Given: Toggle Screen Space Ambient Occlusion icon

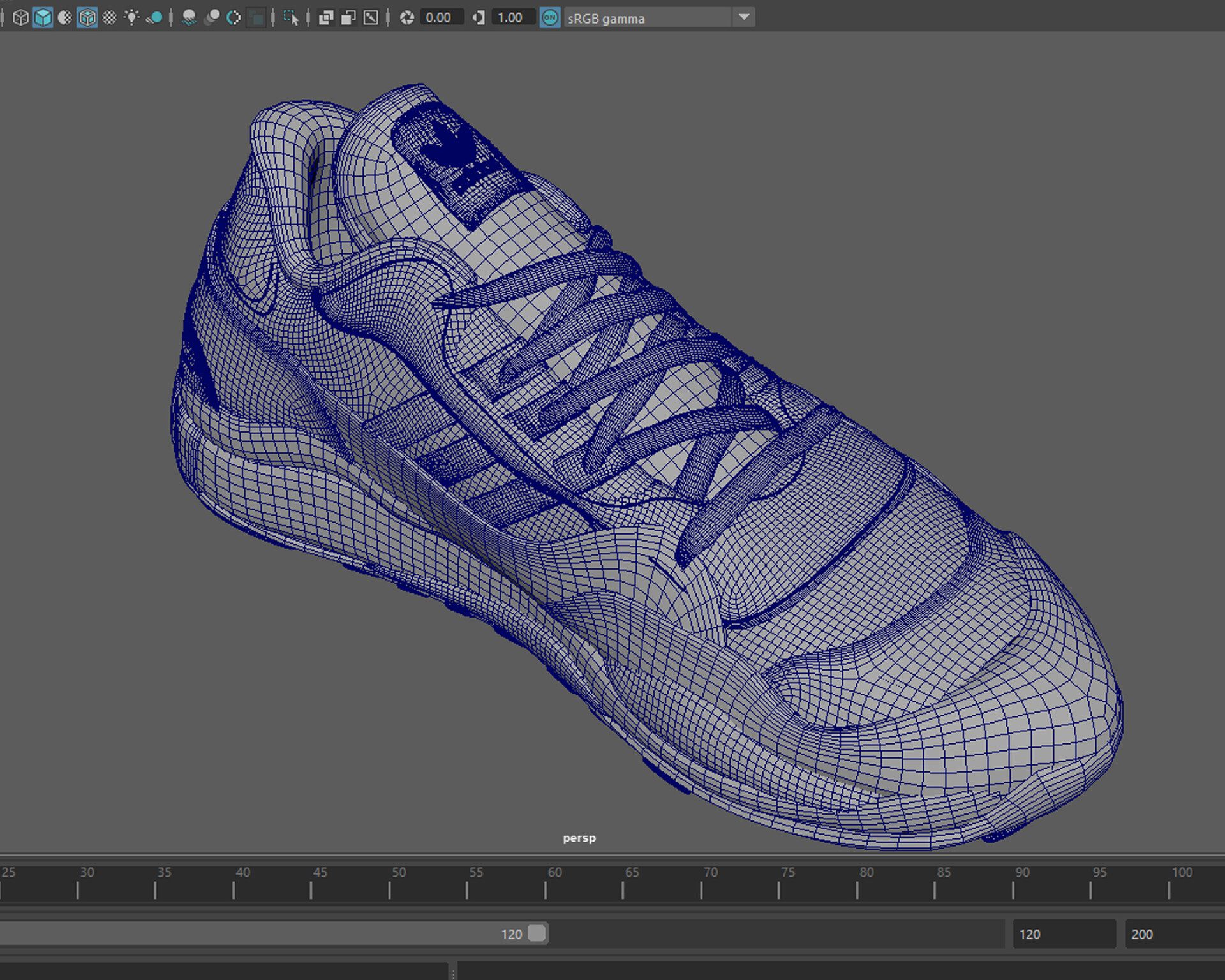Looking at the screenshot, I should point(189,18).
